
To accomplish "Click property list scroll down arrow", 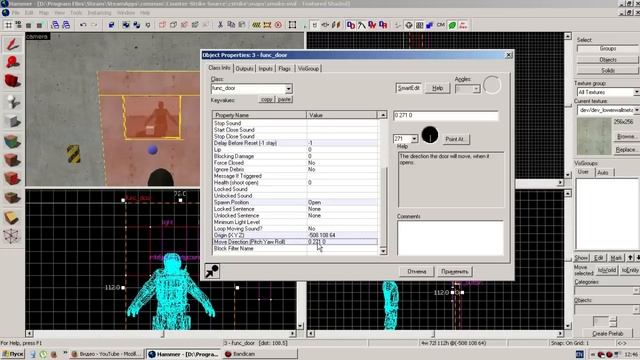I will pos(383,251).
